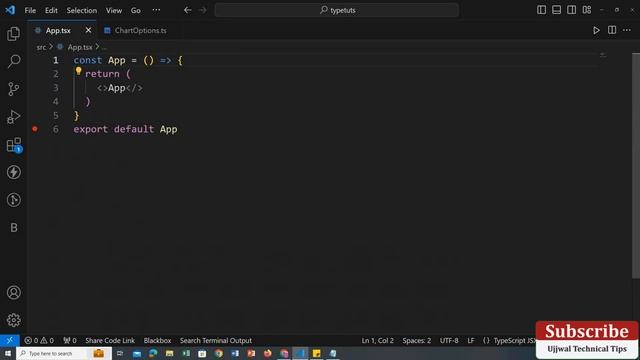Click the VS Code logo icon
This screenshot has width=640, height=360.
[10, 10]
